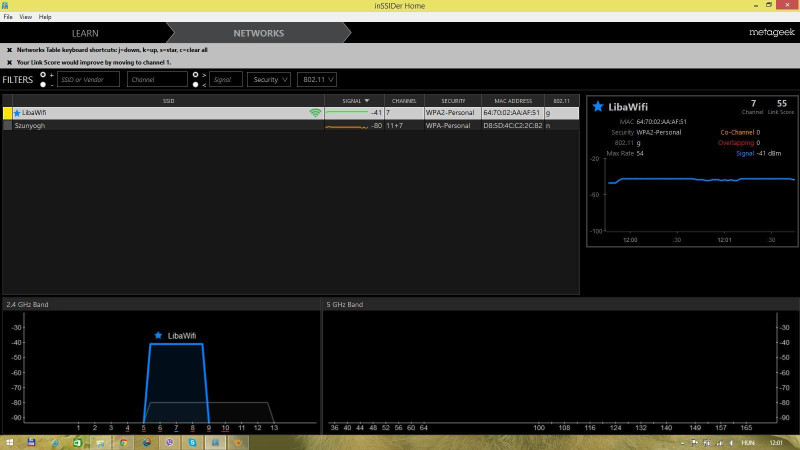The height and width of the screenshot is (450, 800).
Task: Sort by 802.11 column header
Action: [561, 101]
